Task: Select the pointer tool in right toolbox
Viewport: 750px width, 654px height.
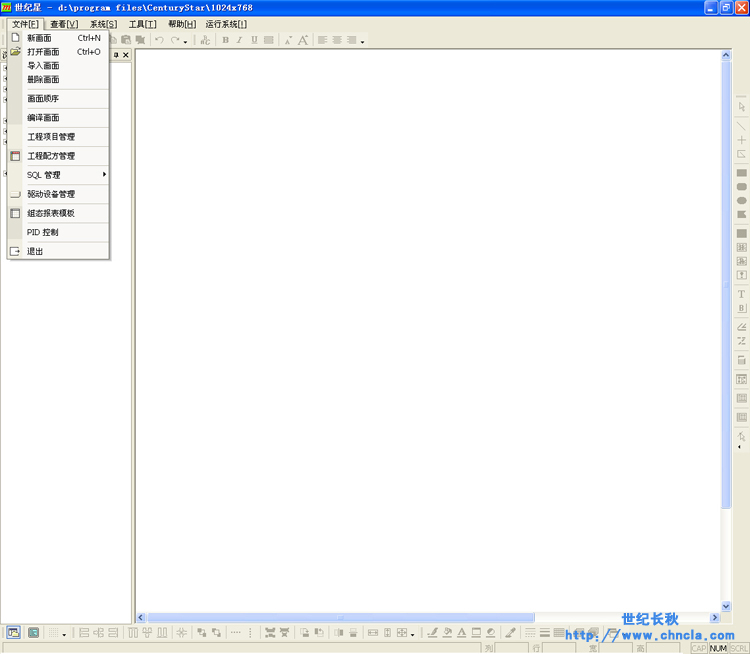Action: click(x=742, y=107)
